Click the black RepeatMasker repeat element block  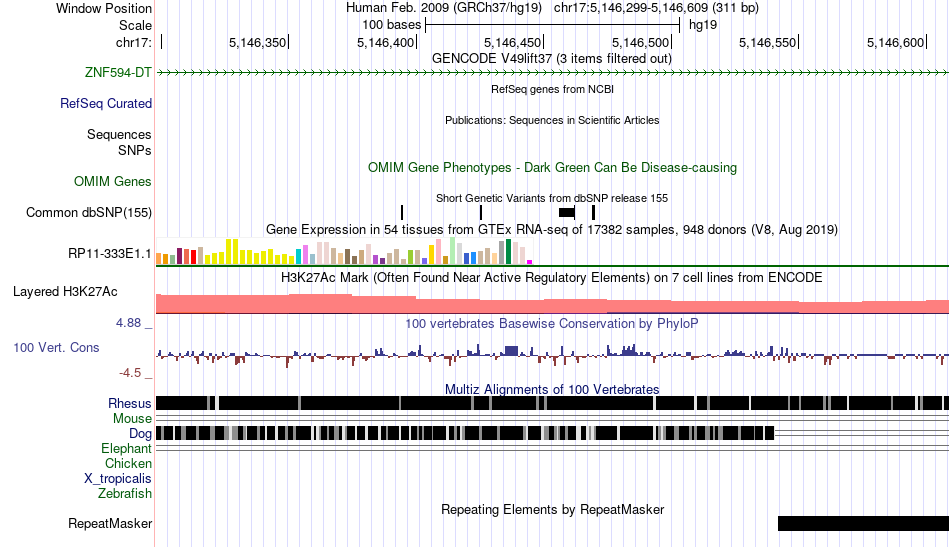[863, 523]
